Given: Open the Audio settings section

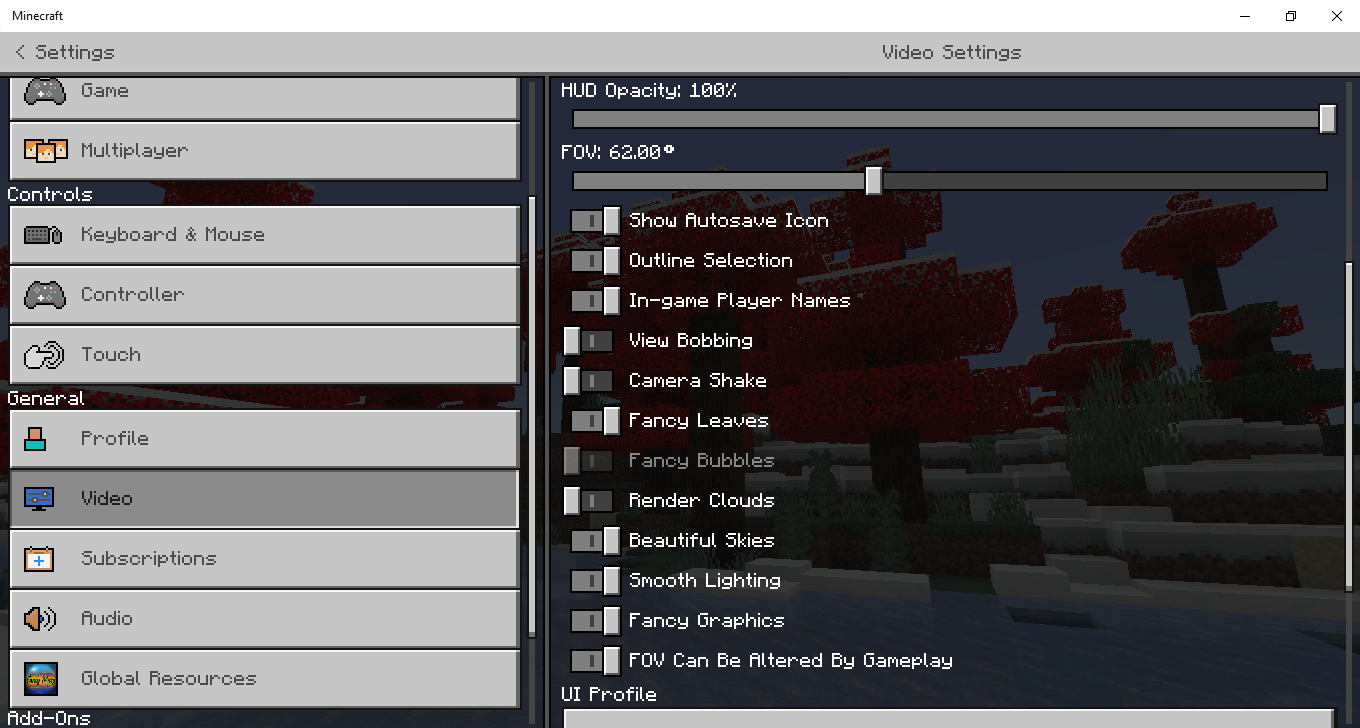Looking at the screenshot, I should click(264, 618).
